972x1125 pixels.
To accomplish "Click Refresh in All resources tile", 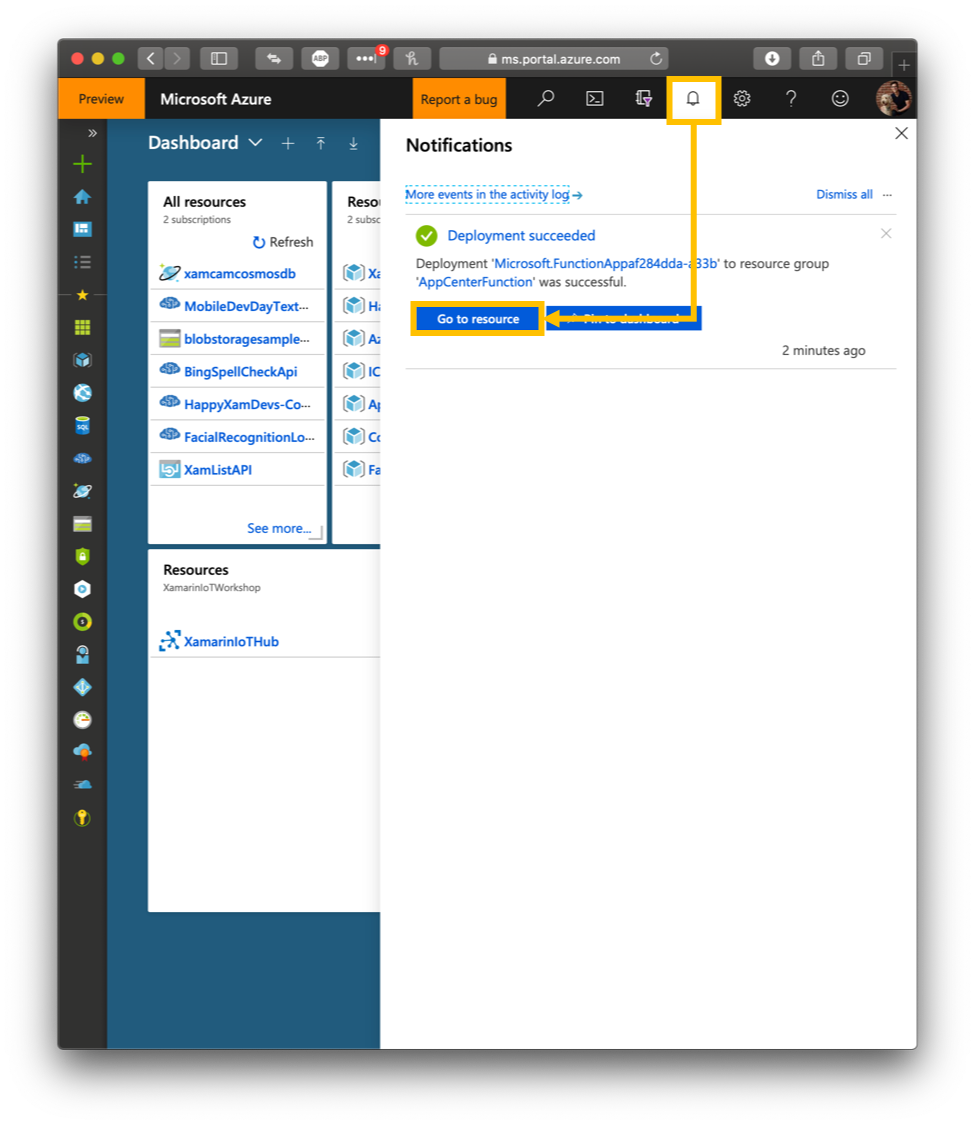I will pyautogui.click(x=283, y=242).
